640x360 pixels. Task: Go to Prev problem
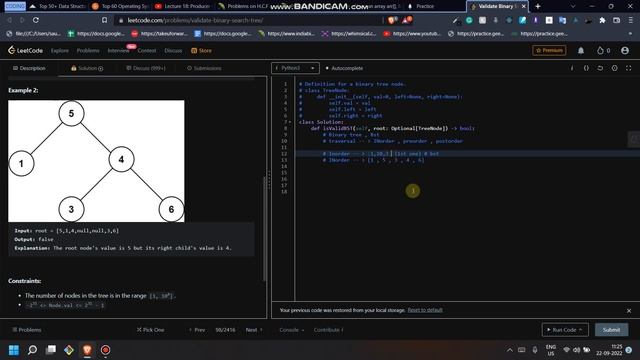pos(197,330)
